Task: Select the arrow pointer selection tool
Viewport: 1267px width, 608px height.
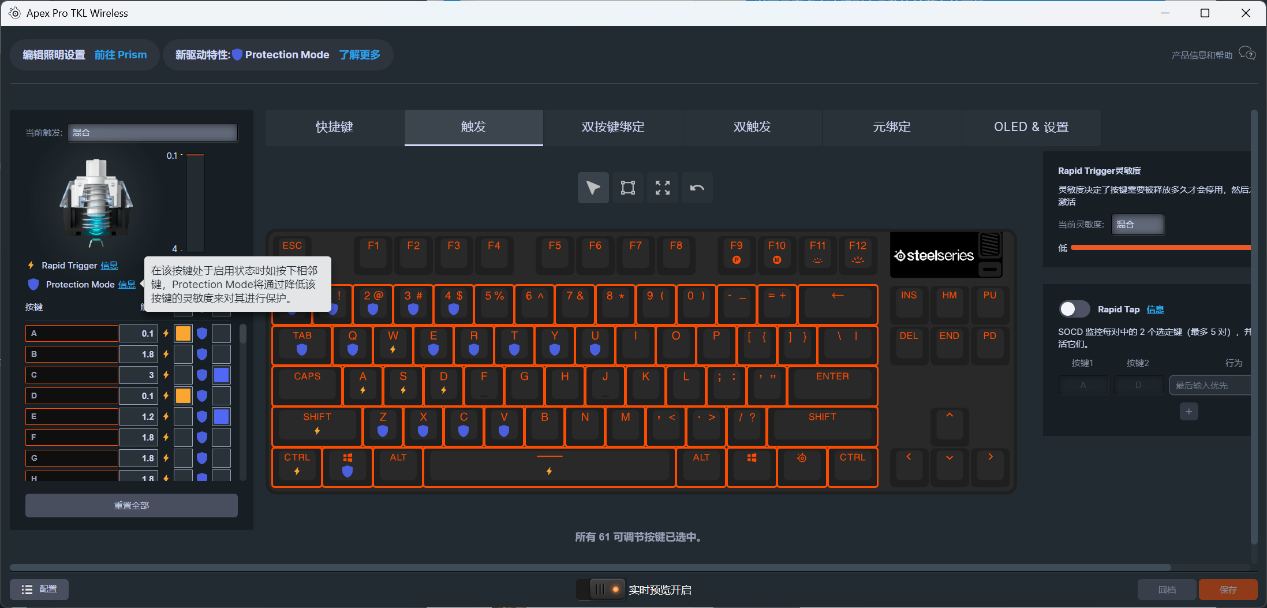Action: tap(593, 187)
